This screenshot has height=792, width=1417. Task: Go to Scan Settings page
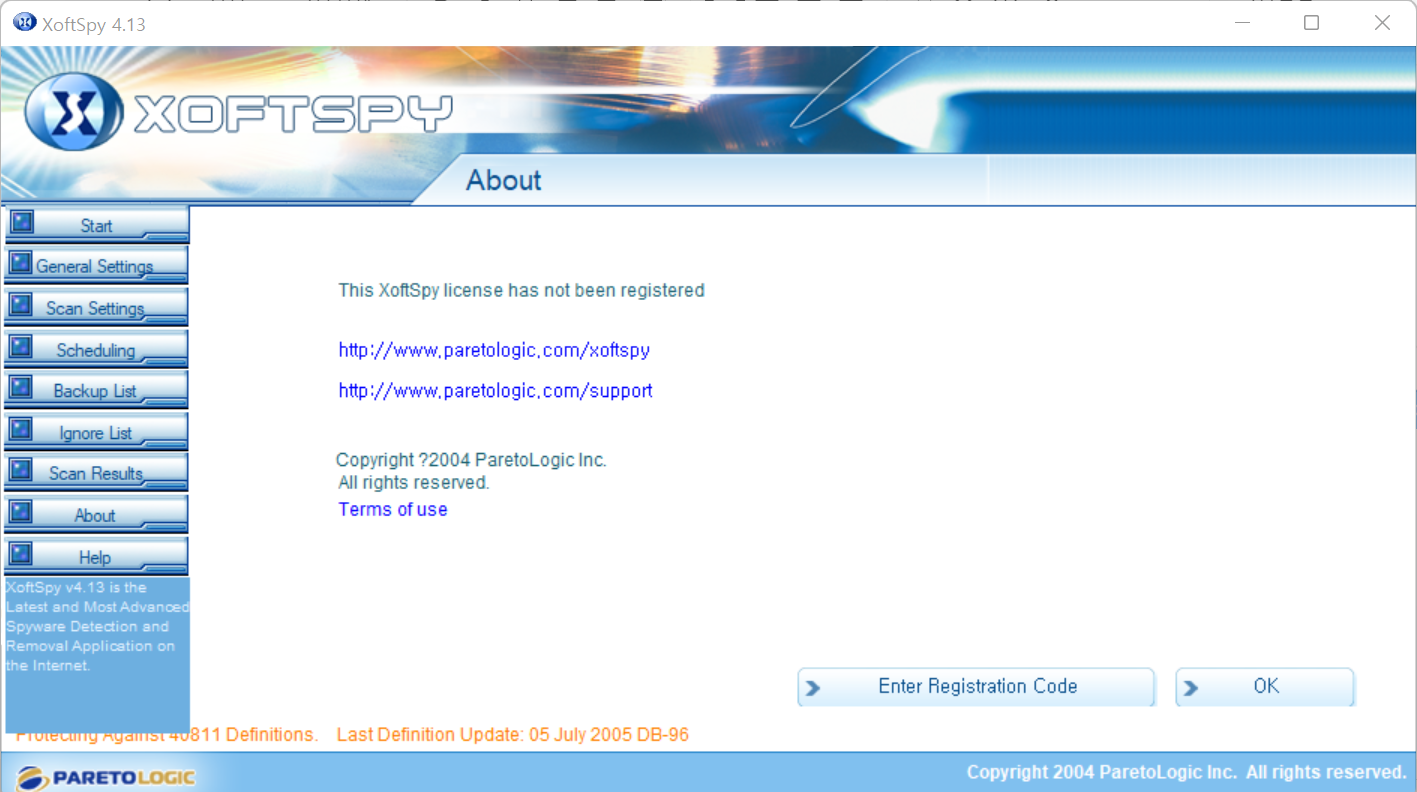(96, 308)
